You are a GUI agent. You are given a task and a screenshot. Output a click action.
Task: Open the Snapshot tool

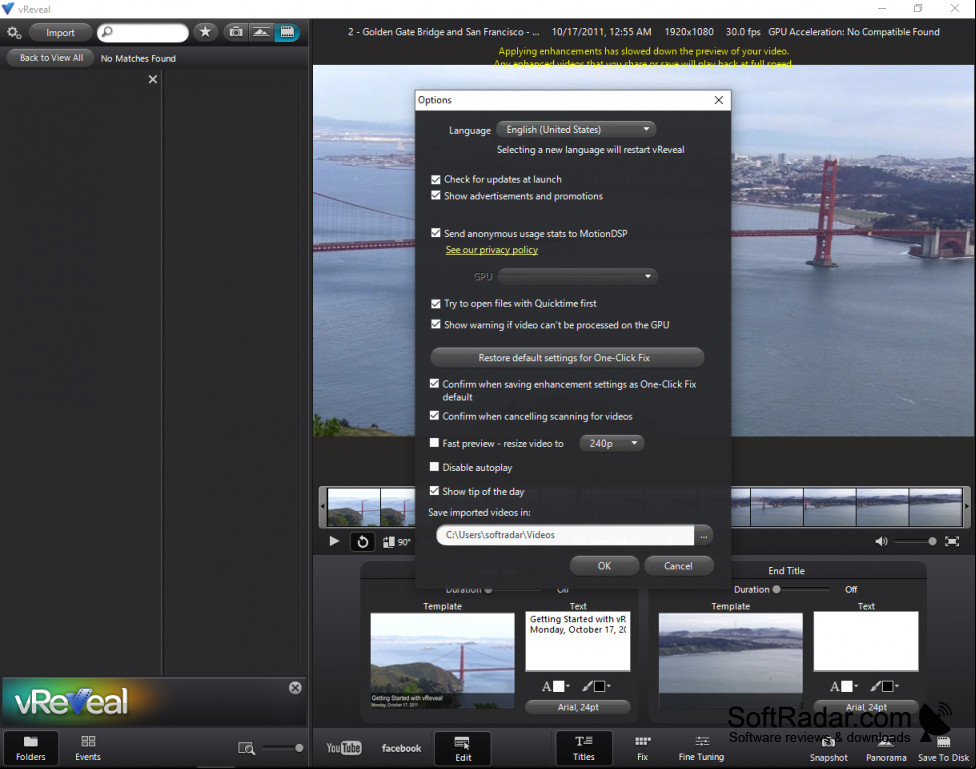828,749
